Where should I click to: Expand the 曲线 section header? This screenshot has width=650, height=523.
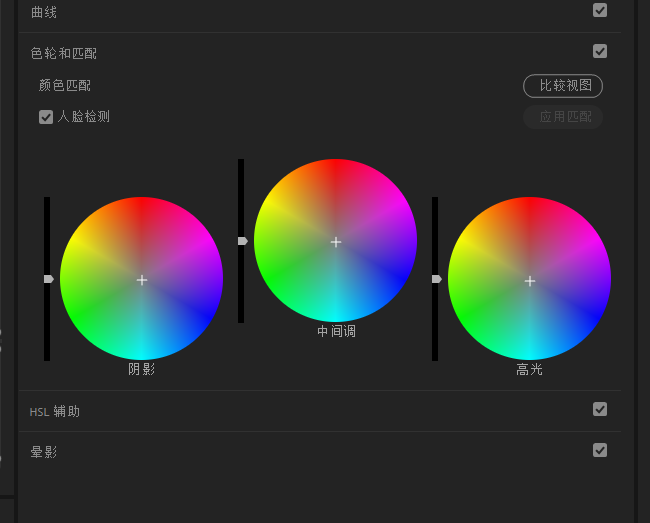pos(45,11)
